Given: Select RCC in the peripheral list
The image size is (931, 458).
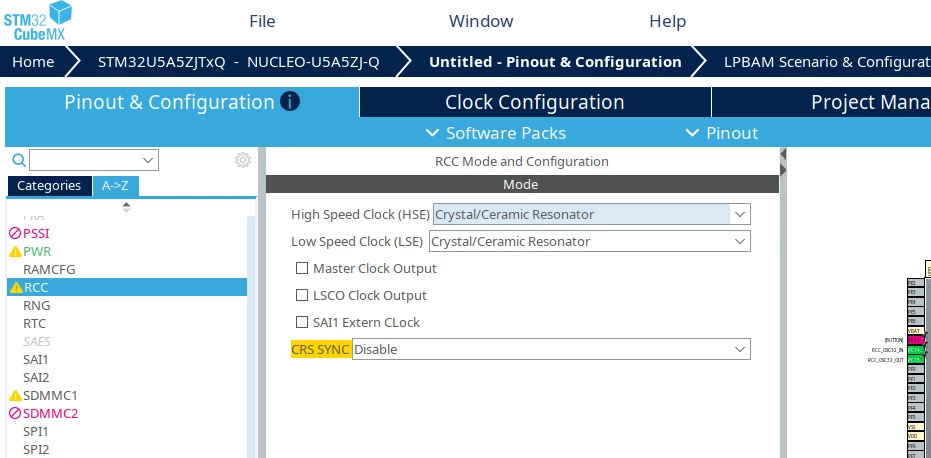Looking at the screenshot, I should (x=127, y=288).
